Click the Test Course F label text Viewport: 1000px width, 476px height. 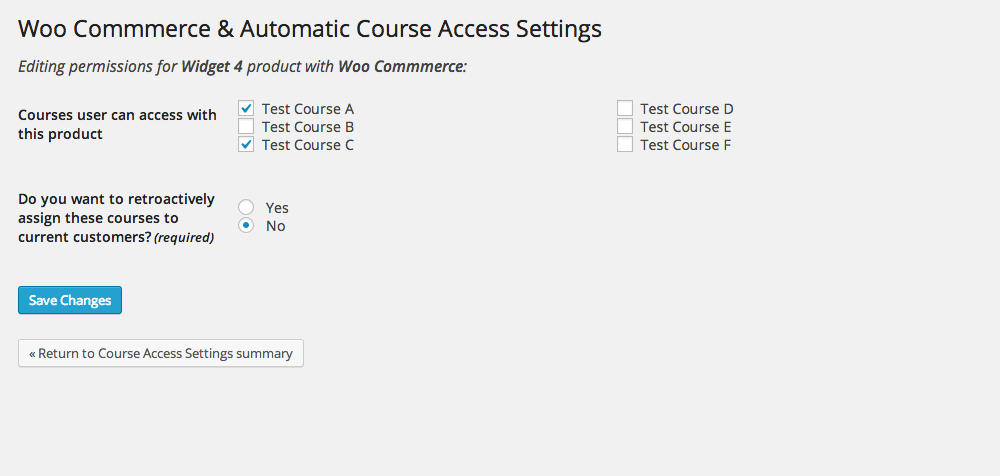click(x=686, y=145)
